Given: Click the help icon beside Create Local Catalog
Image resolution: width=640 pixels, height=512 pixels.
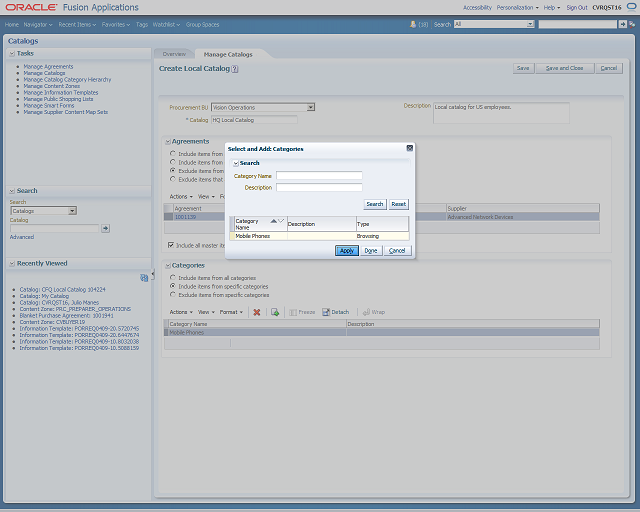Looking at the screenshot, I should 235,69.
